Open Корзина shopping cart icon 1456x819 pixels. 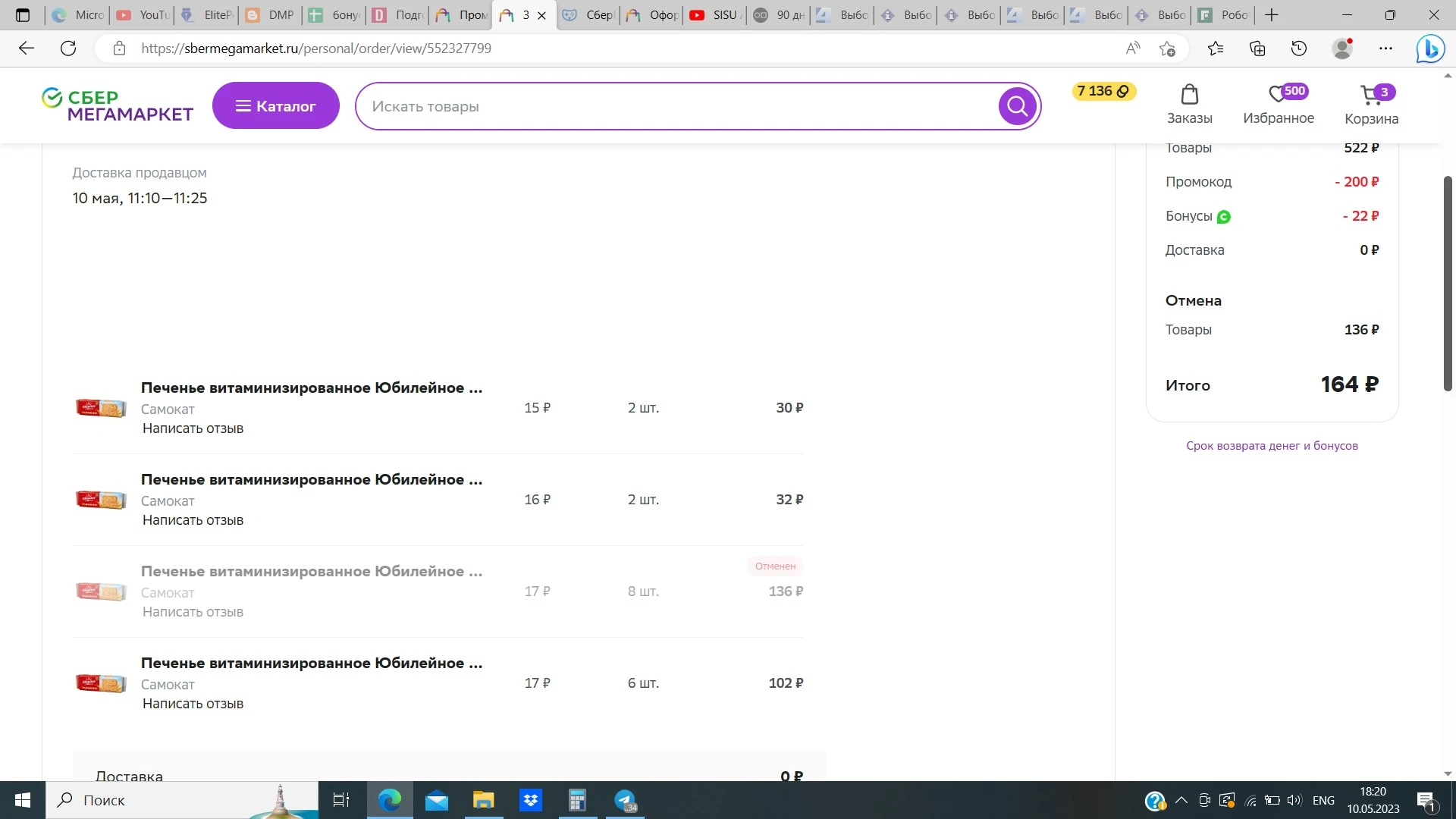[1371, 105]
